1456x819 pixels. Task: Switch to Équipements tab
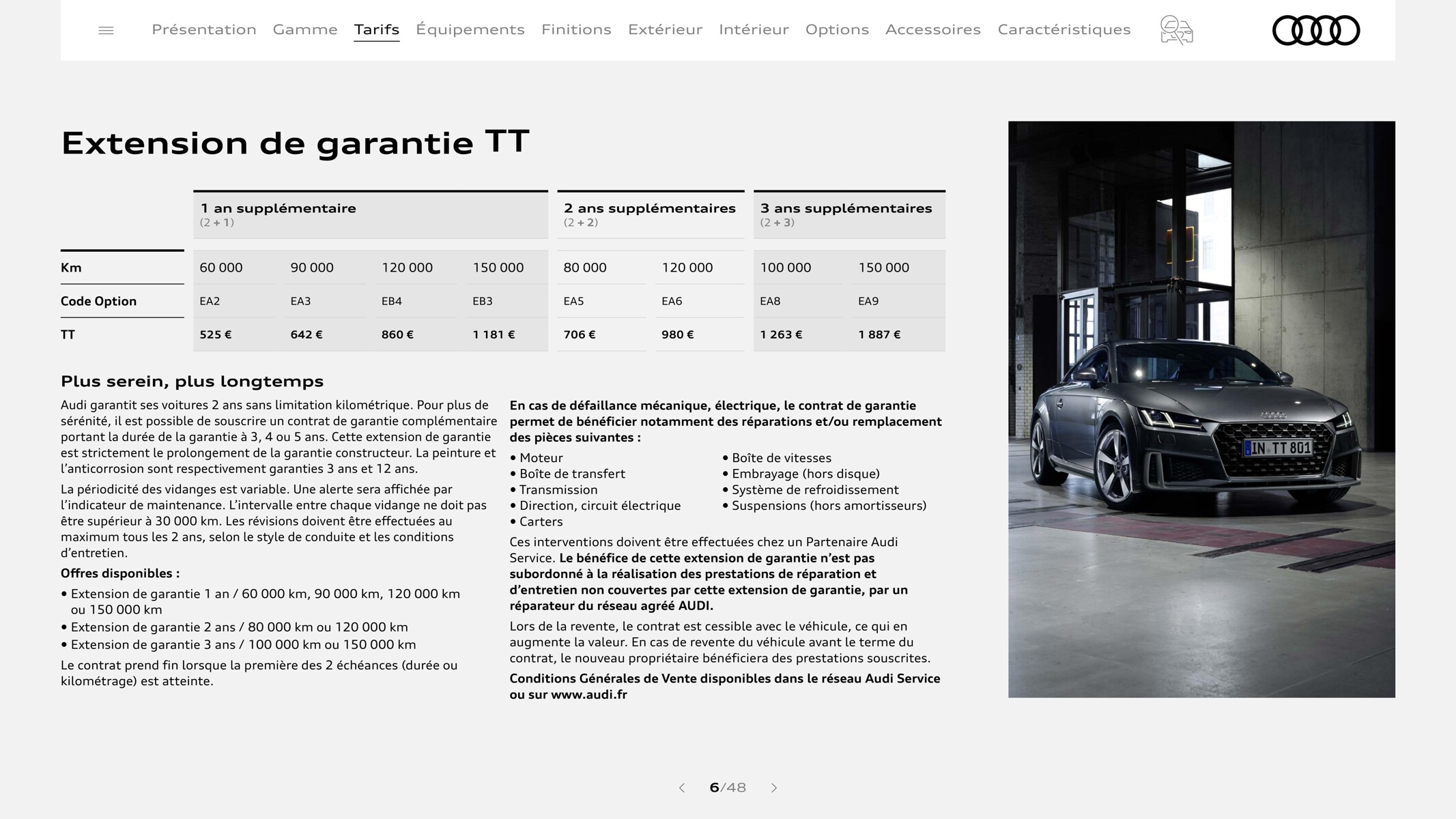tap(470, 29)
